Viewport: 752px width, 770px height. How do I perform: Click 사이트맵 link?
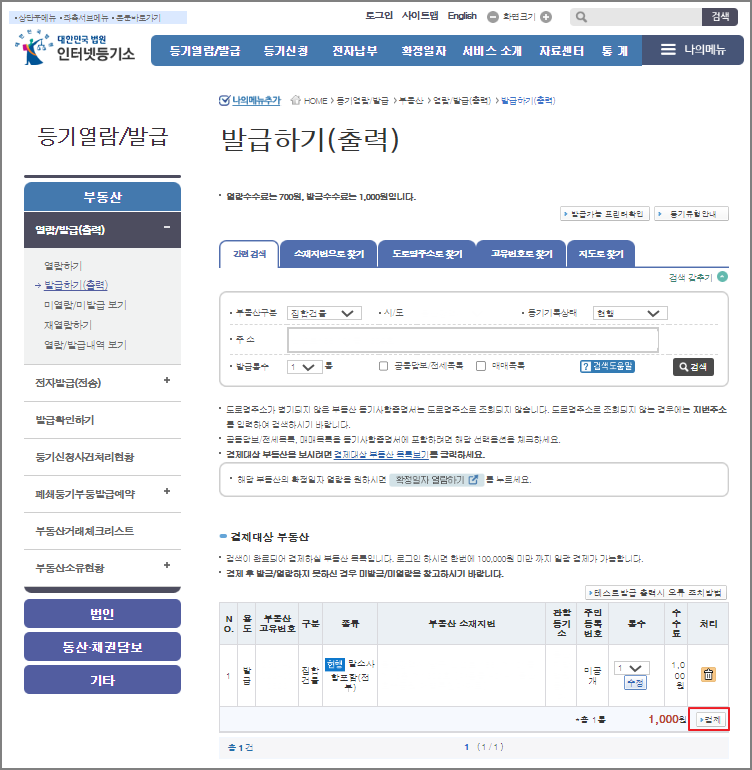[420, 16]
